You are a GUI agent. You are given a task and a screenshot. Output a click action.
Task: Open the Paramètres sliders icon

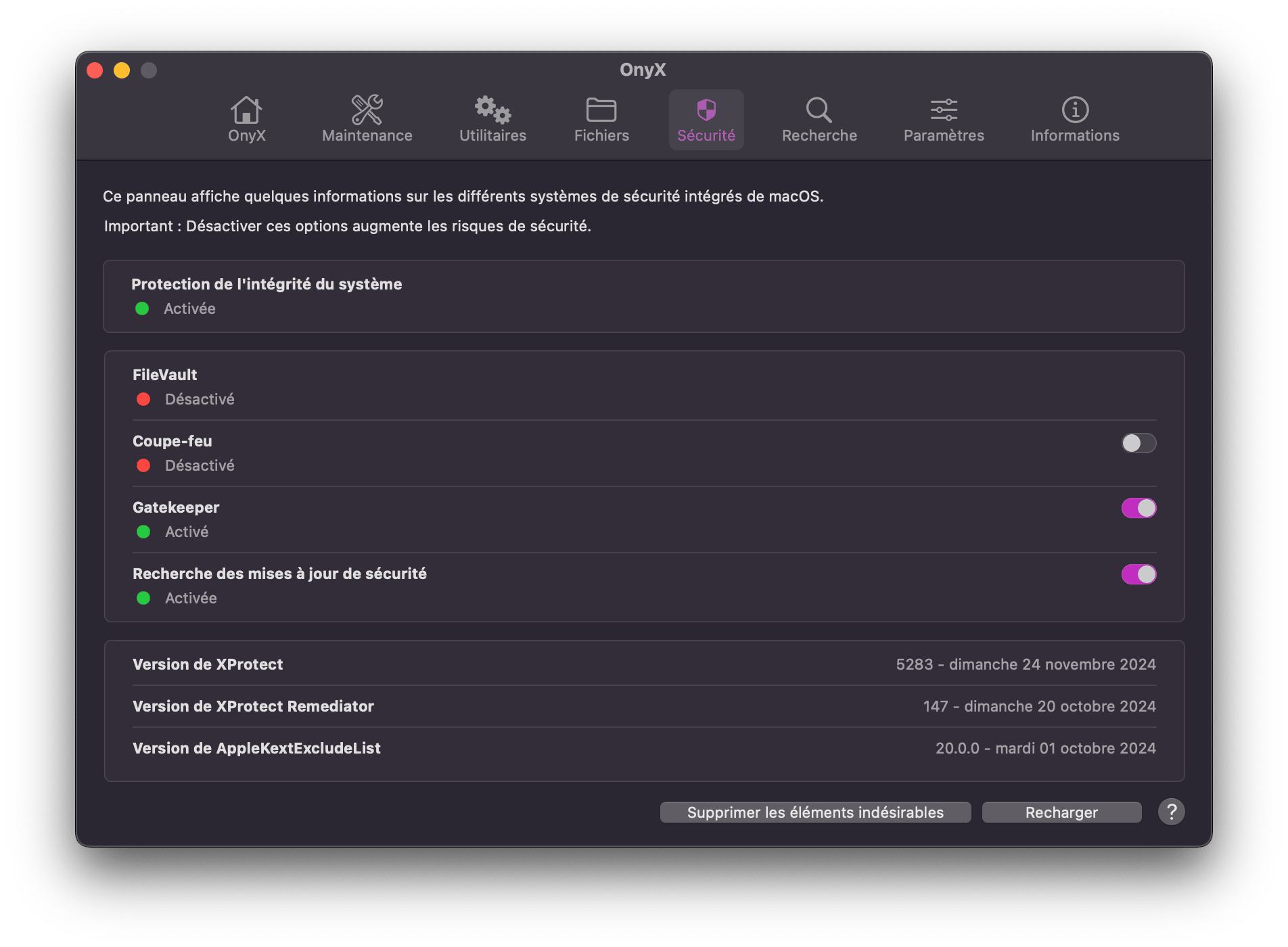(944, 110)
